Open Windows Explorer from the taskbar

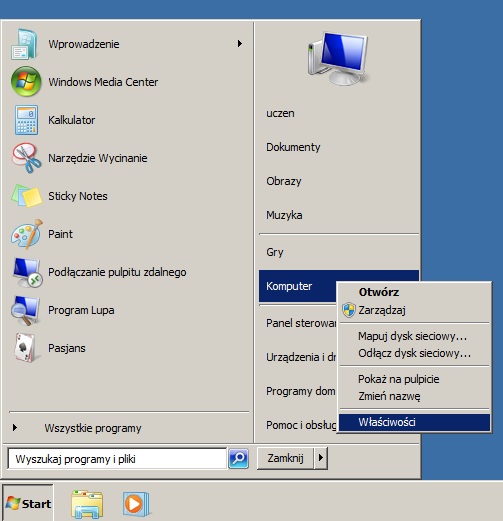87,504
